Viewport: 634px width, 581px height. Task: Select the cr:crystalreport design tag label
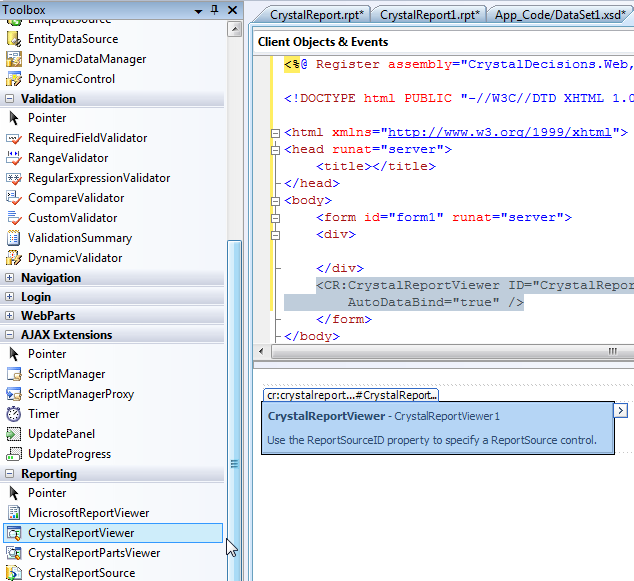[351, 395]
